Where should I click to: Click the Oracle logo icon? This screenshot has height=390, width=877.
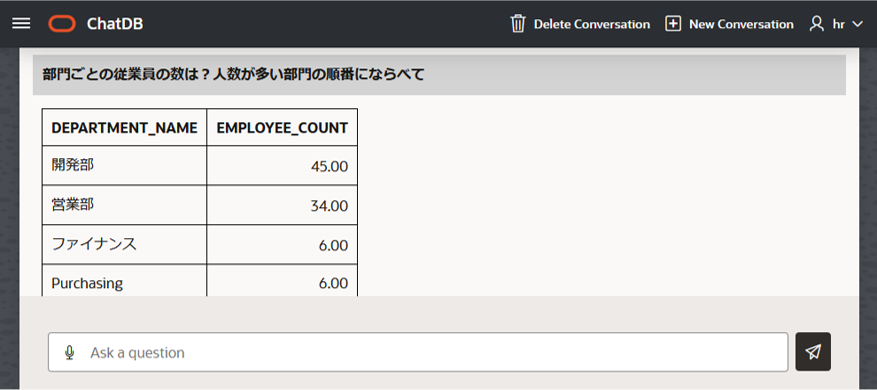point(62,24)
